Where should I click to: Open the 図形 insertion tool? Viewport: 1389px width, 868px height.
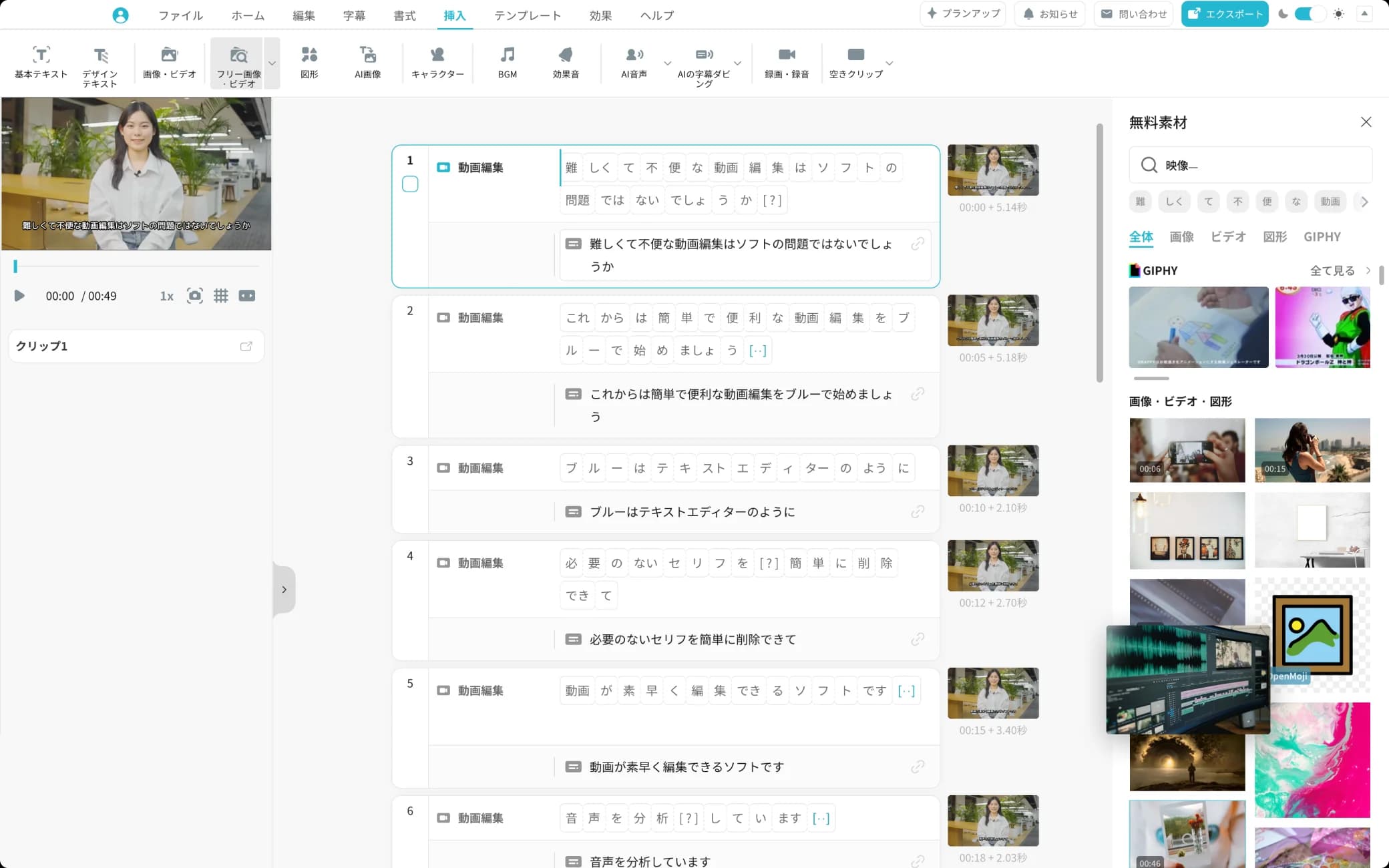pos(309,62)
